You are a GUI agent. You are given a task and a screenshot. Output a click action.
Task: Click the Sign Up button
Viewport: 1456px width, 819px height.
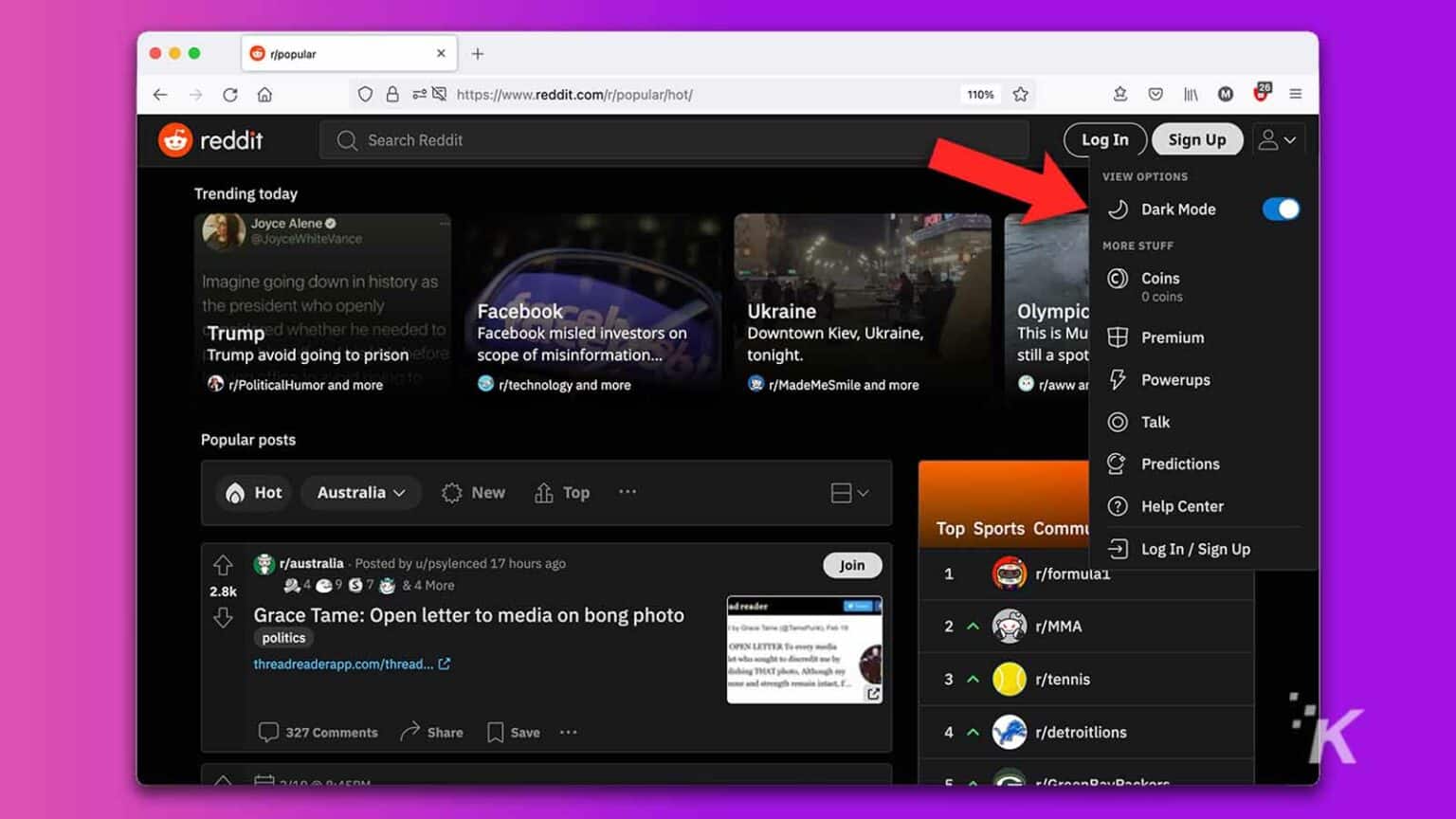1197,139
